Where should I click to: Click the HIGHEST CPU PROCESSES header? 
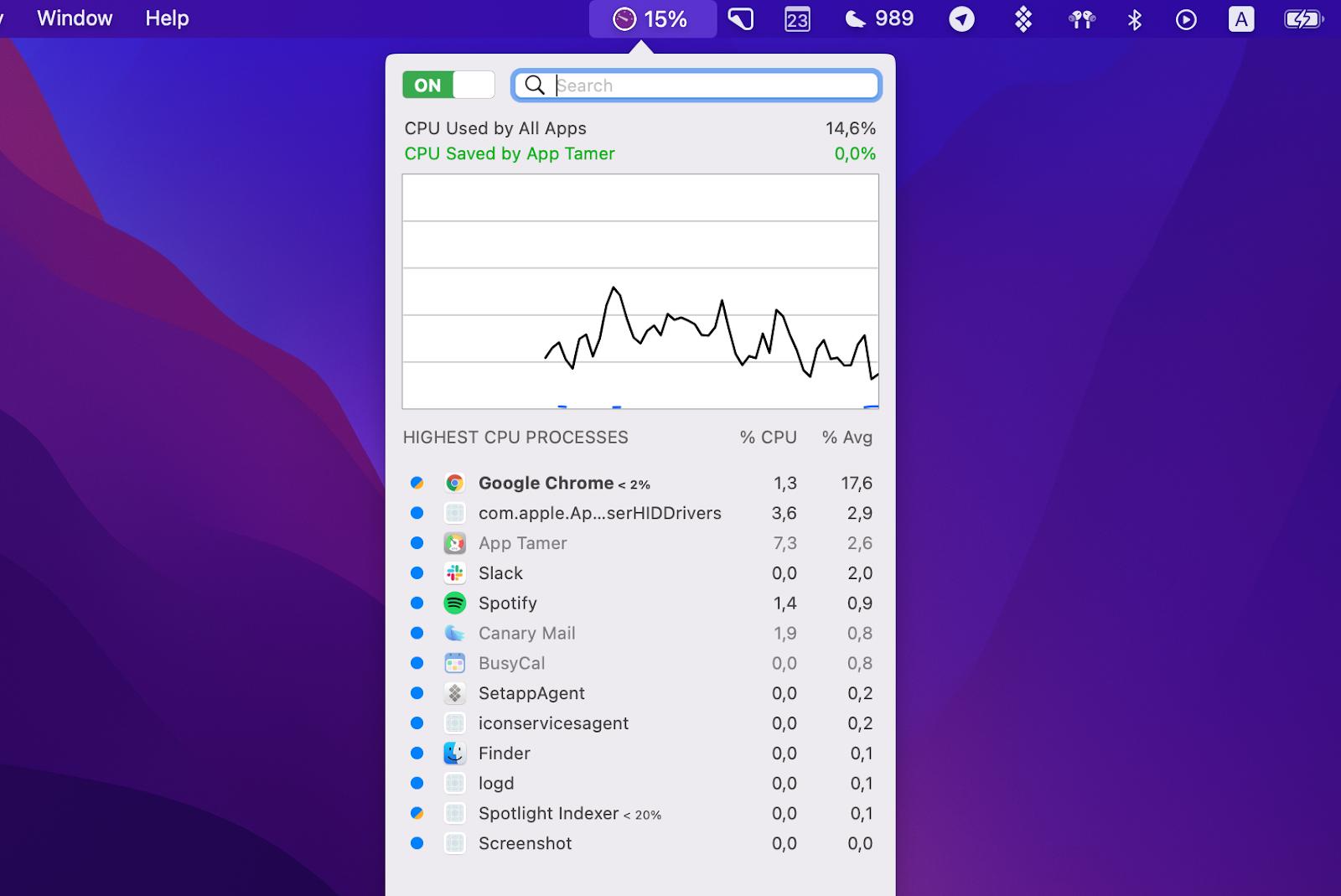click(x=515, y=438)
